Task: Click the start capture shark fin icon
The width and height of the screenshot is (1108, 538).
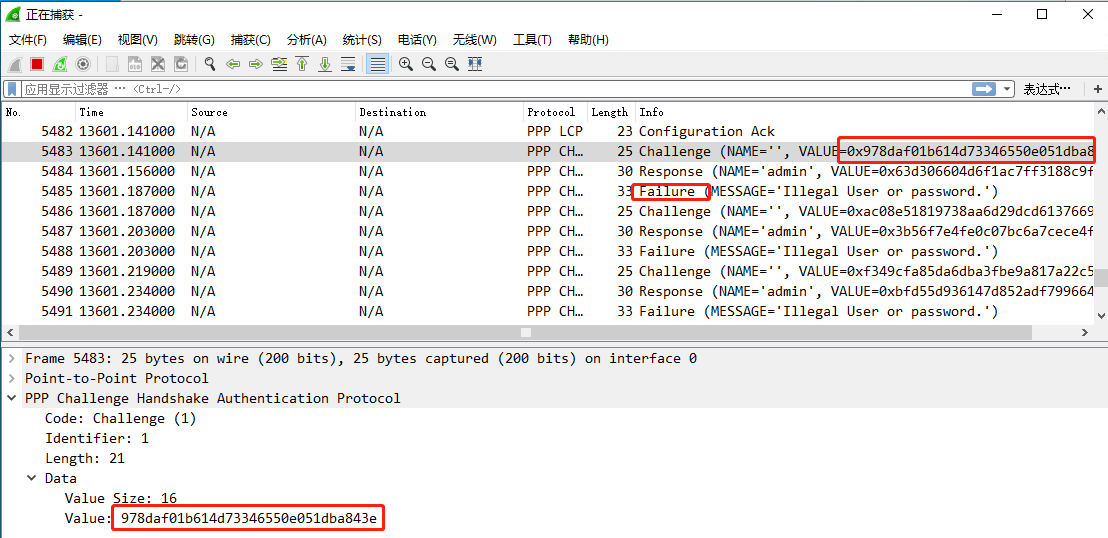Action: tap(15, 64)
